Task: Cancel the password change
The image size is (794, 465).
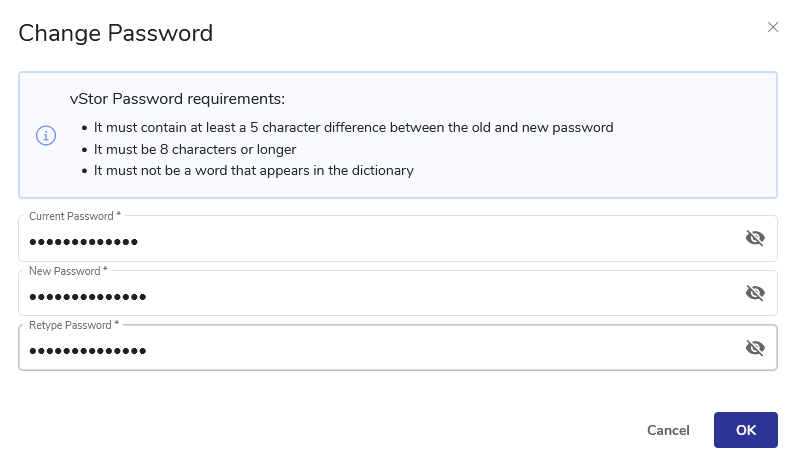Action: click(x=668, y=430)
